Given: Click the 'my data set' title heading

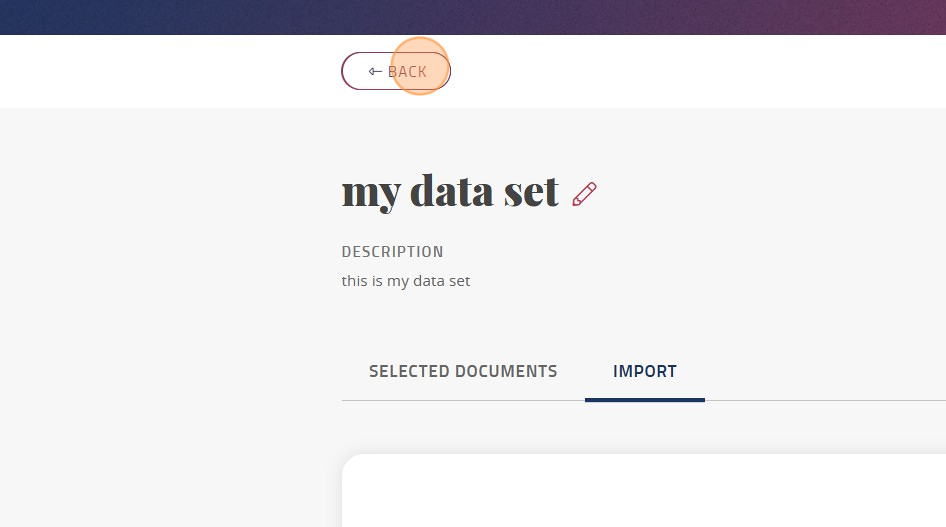Looking at the screenshot, I should tap(450, 192).
